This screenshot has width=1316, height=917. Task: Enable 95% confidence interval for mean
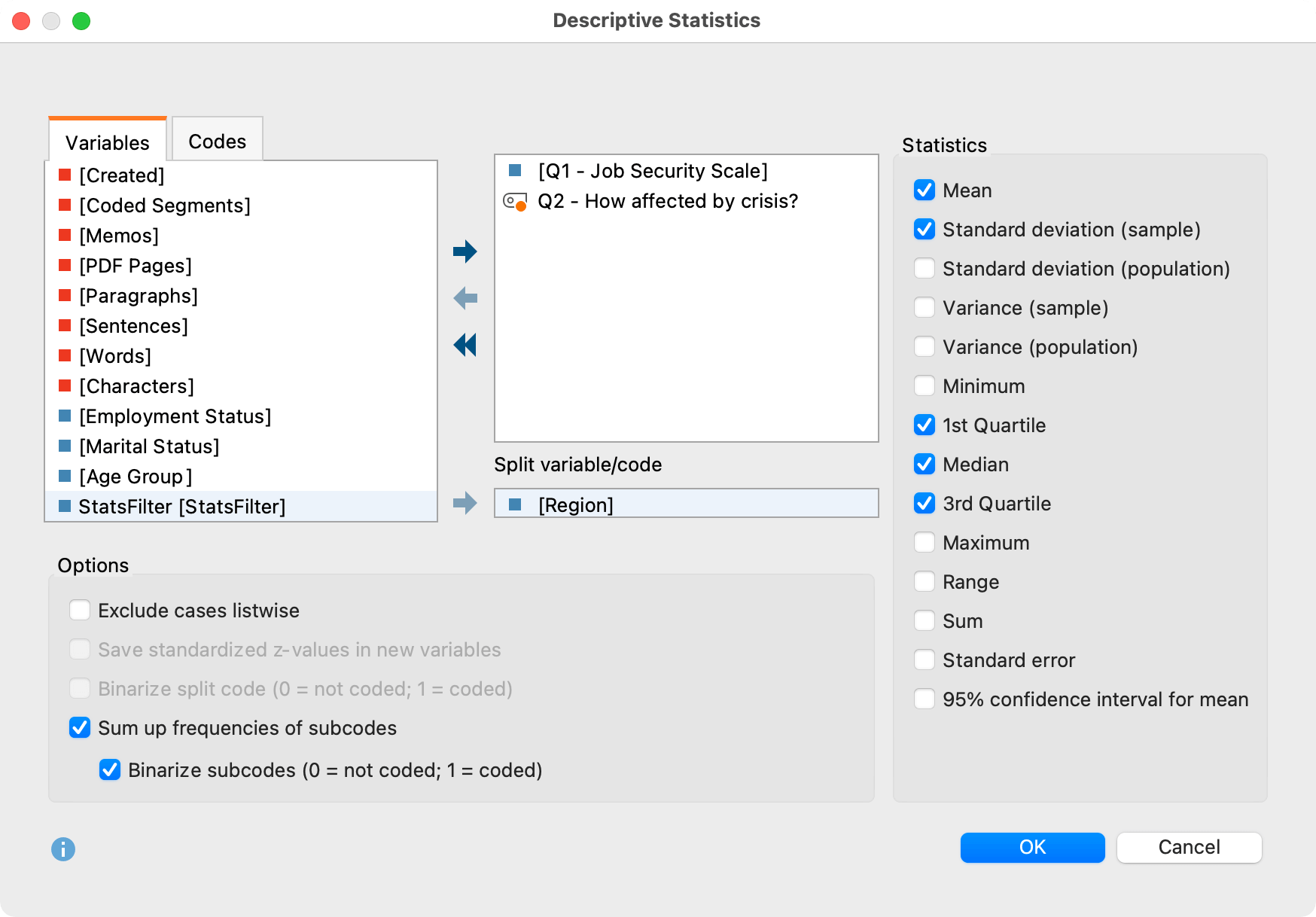[925, 699]
